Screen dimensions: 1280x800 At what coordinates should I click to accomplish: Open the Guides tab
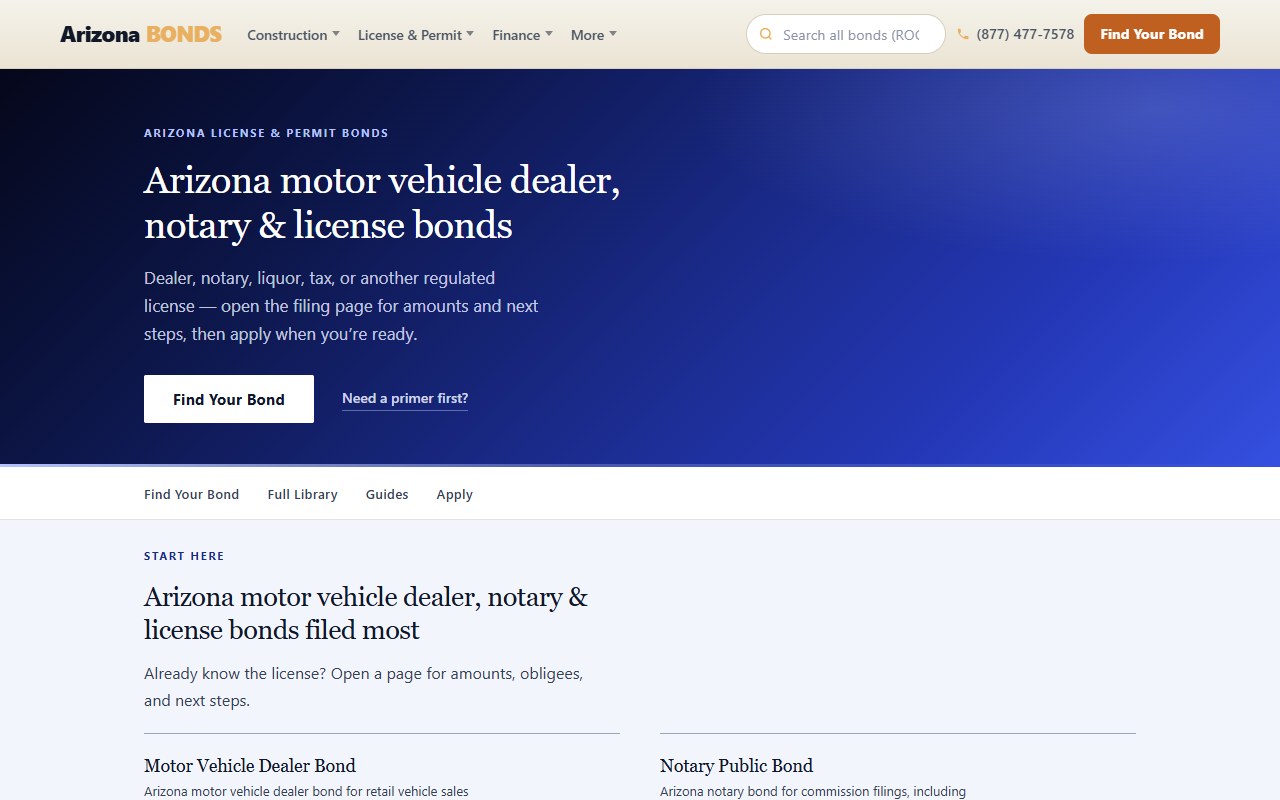(387, 494)
